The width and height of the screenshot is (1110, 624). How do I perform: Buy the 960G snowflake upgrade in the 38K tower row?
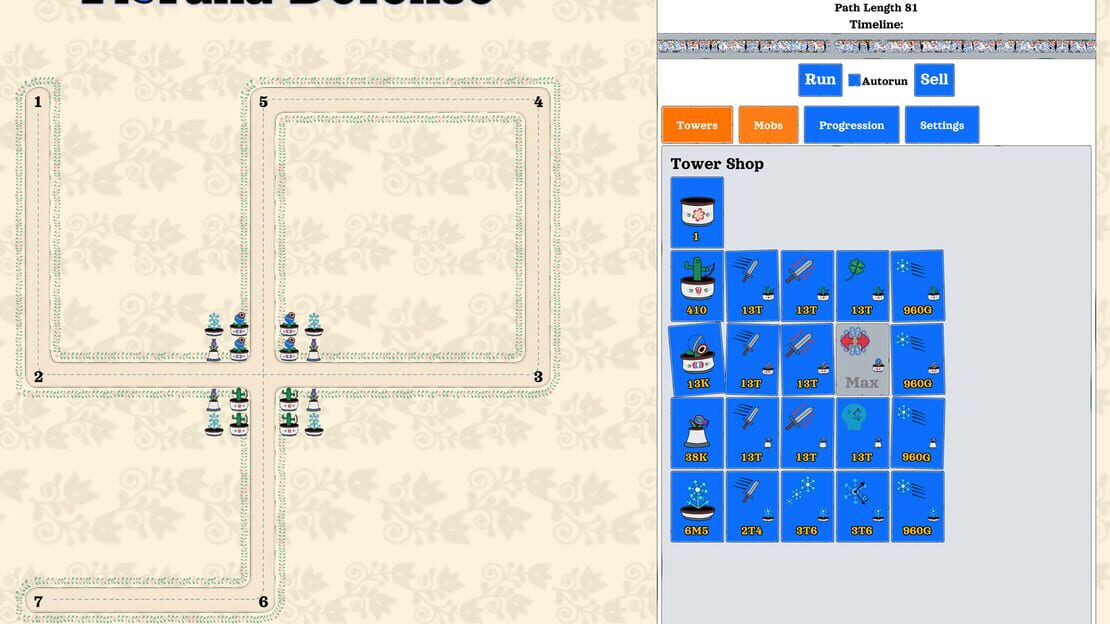coord(917,433)
